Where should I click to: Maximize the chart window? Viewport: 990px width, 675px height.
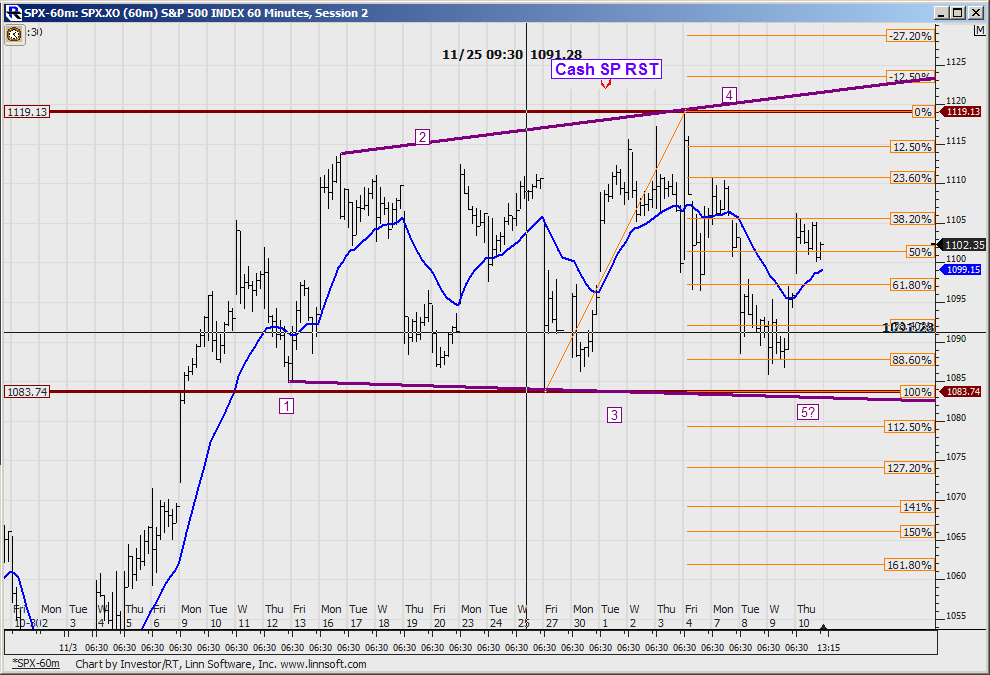(957, 12)
